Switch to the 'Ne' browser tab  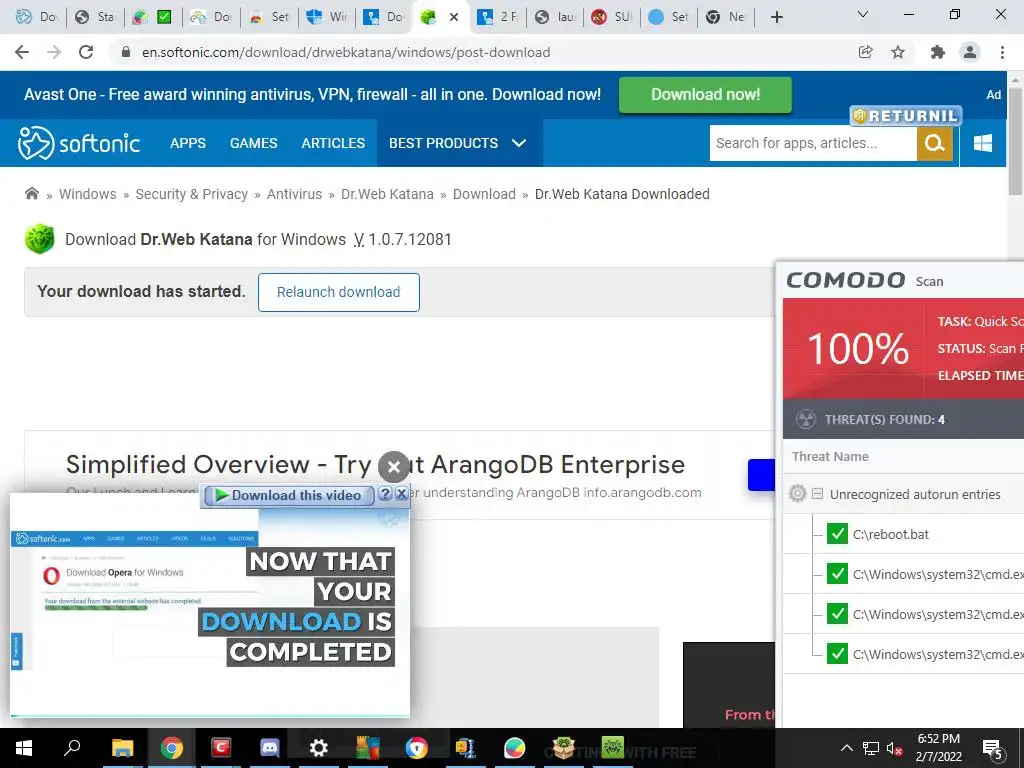(726, 17)
